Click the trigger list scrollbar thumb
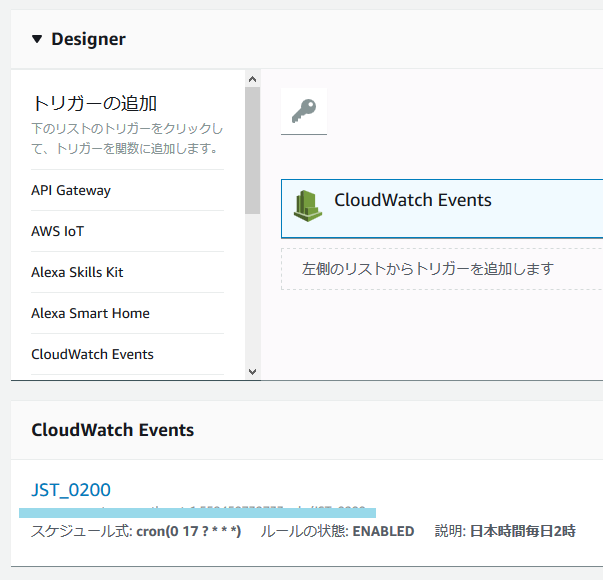This screenshot has width=603, height=580. pos(252,150)
